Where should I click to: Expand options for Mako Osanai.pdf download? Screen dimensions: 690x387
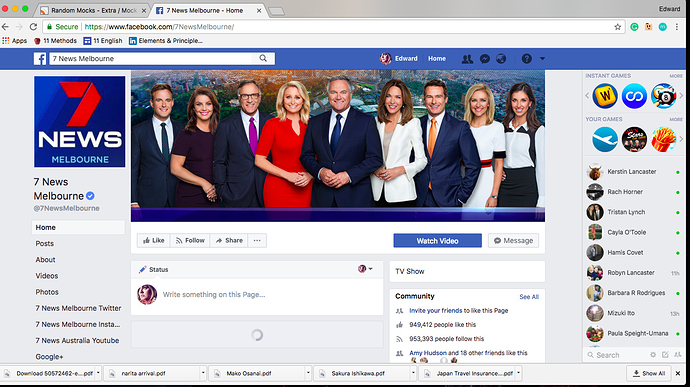pos(308,373)
